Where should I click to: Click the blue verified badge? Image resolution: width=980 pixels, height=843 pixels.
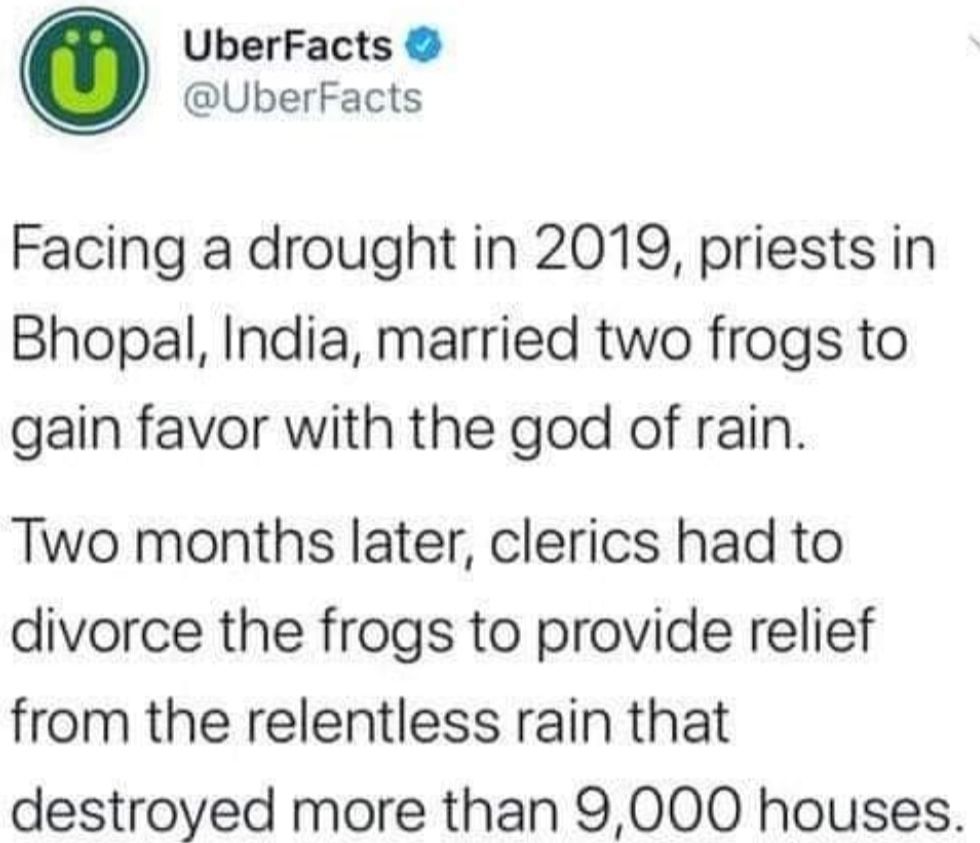click(424, 46)
